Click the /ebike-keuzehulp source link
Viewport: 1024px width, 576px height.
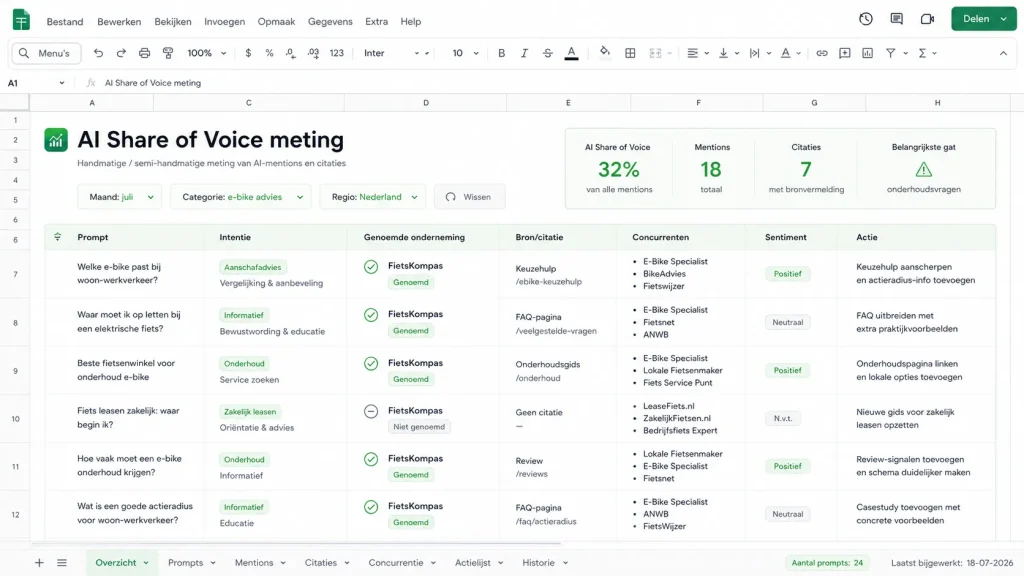(x=549, y=281)
